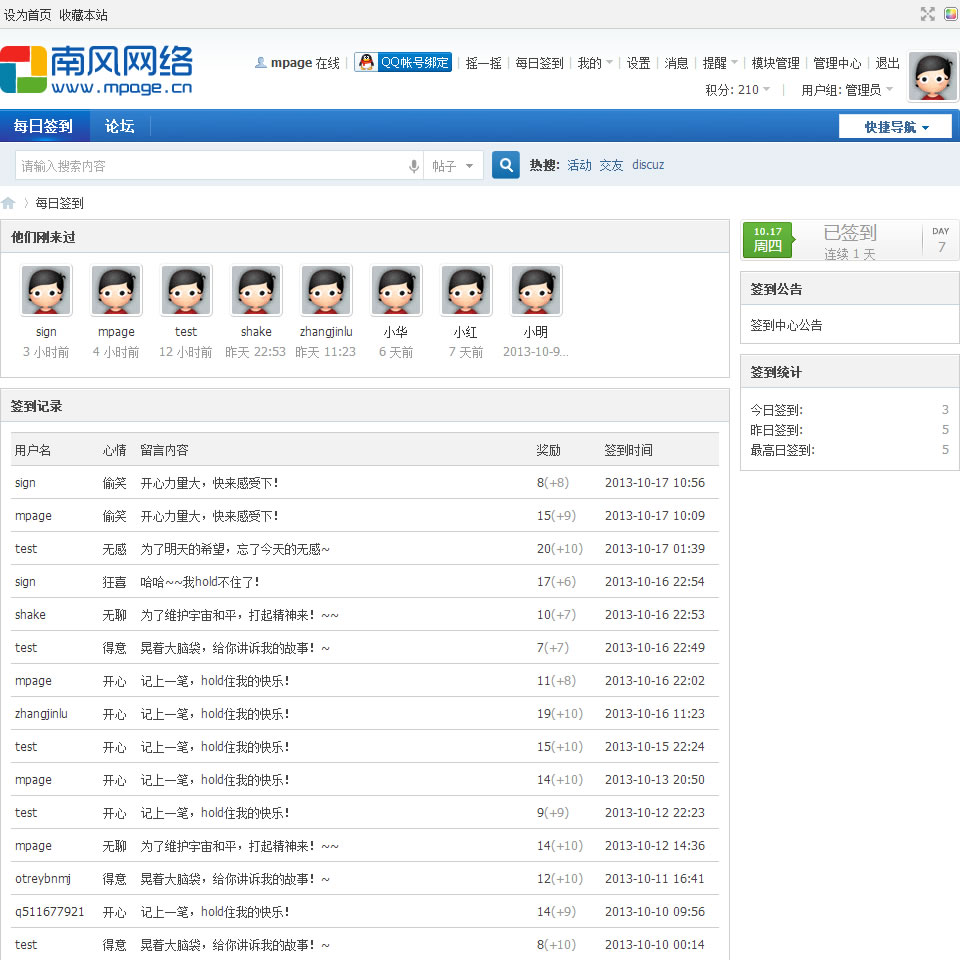Click the search input field
The image size is (960, 960).
(x=210, y=166)
